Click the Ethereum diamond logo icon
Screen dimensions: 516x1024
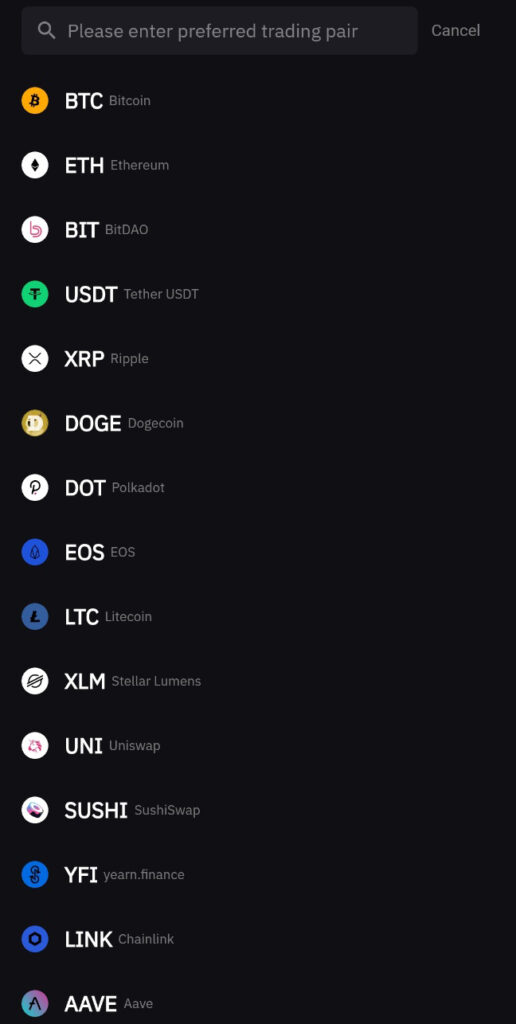click(x=35, y=165)
